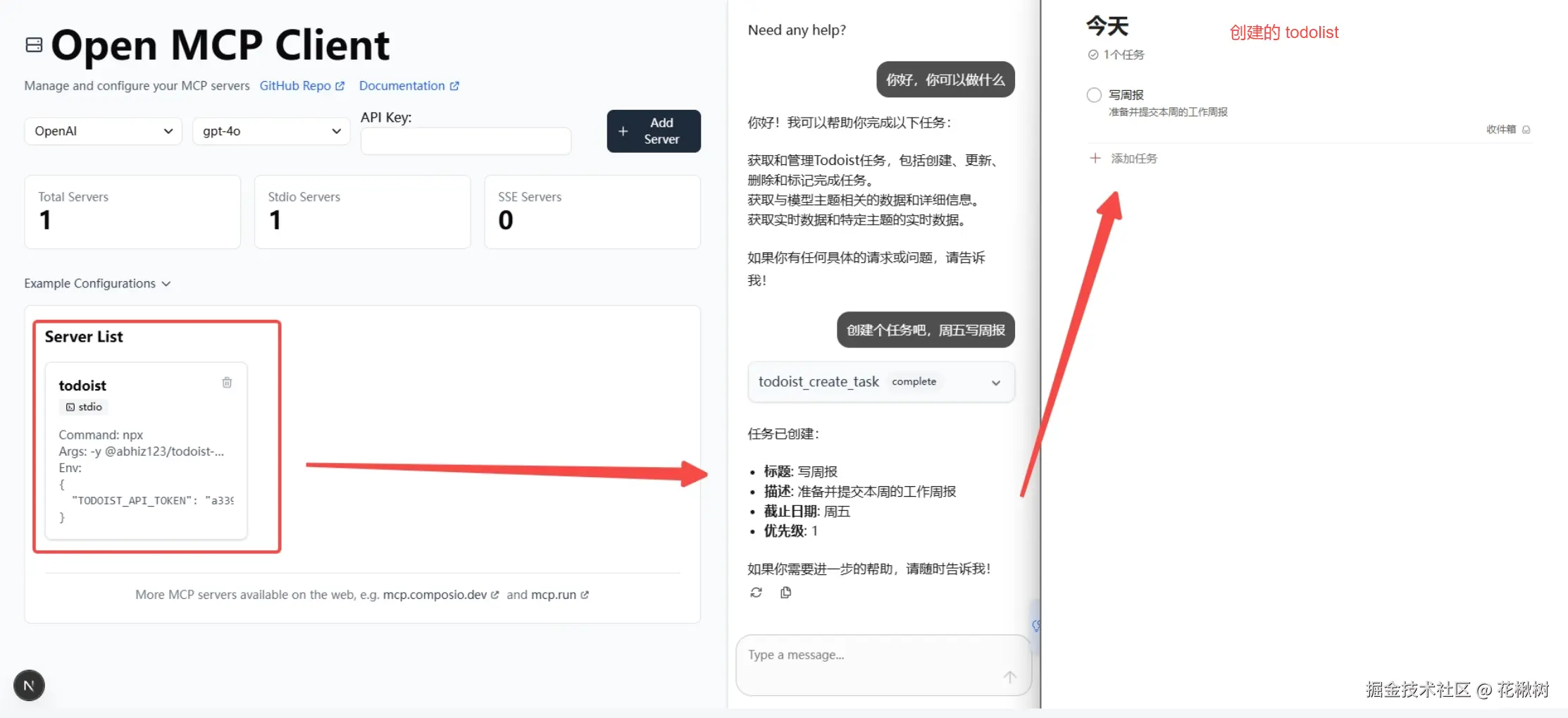Click the TODOIST_API_TOKEN env entry
This screenshot has width=1568, height=718.
(152, 501)
